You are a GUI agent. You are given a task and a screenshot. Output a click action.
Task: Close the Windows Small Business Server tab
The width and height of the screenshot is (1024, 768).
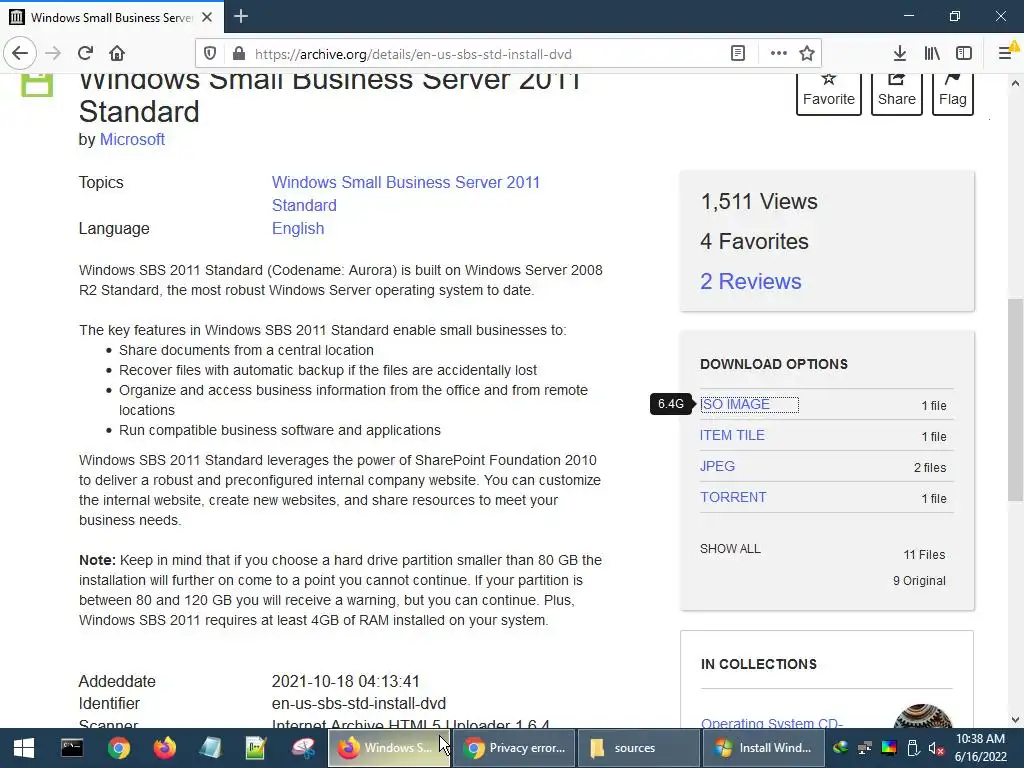tap(207, 17)
